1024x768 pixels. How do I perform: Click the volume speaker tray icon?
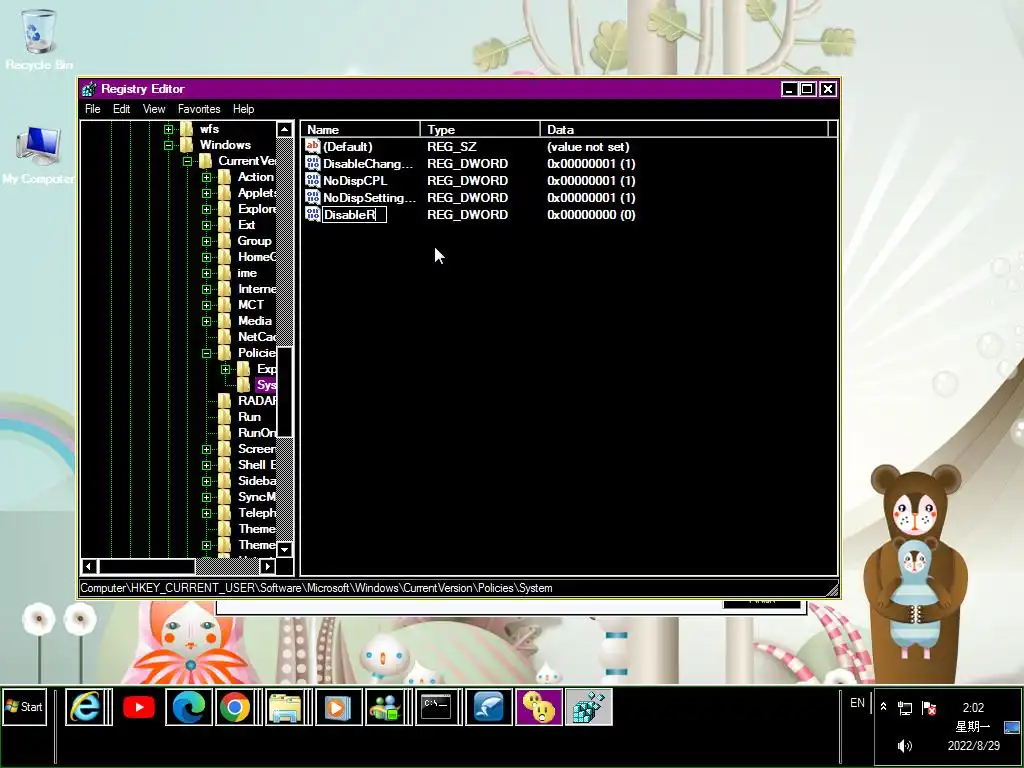point(905,746)
